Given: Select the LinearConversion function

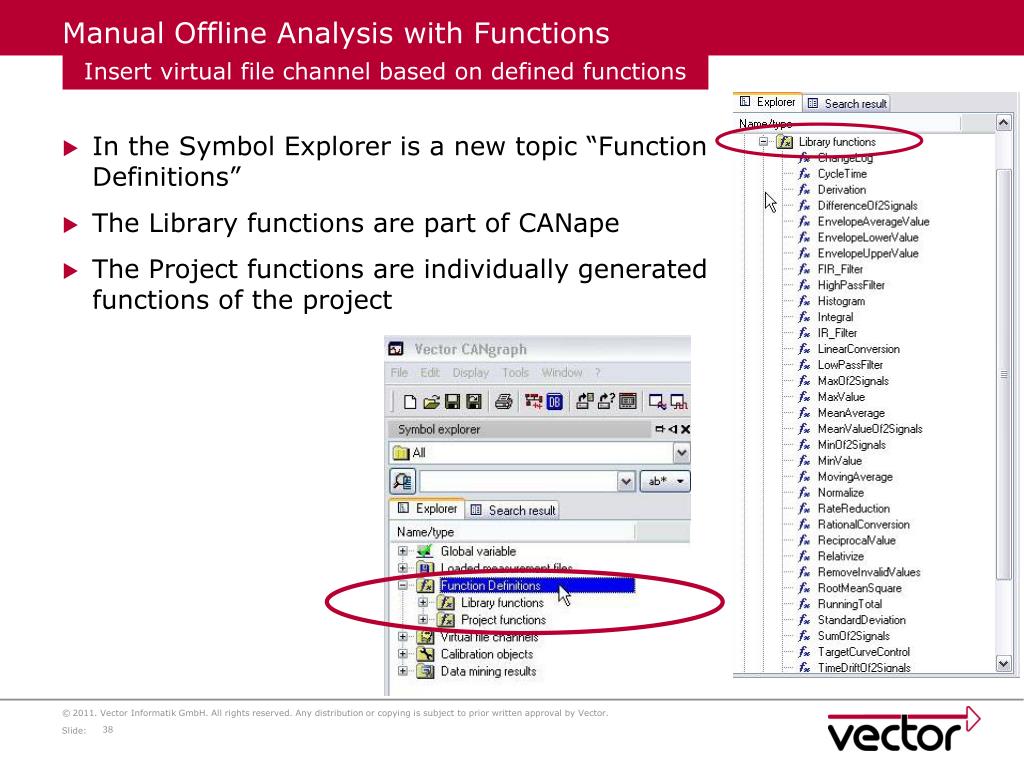Looking at the screenshot, I should (x=859, y=349).
